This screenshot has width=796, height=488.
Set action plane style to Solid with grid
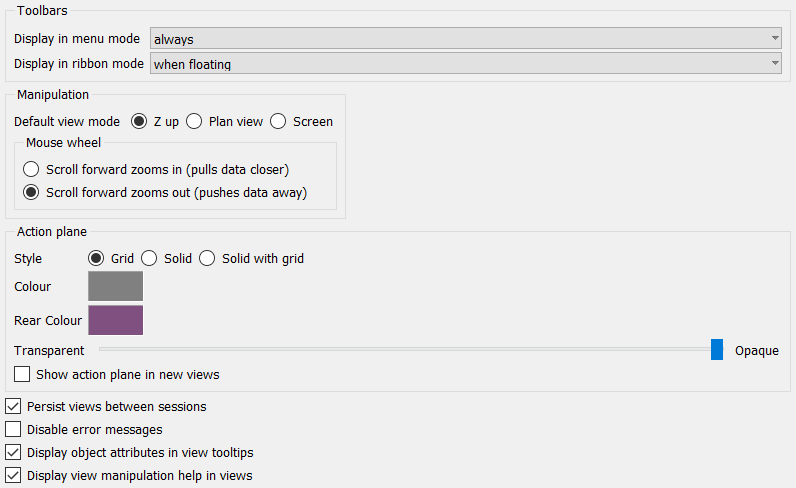point(207,258)
